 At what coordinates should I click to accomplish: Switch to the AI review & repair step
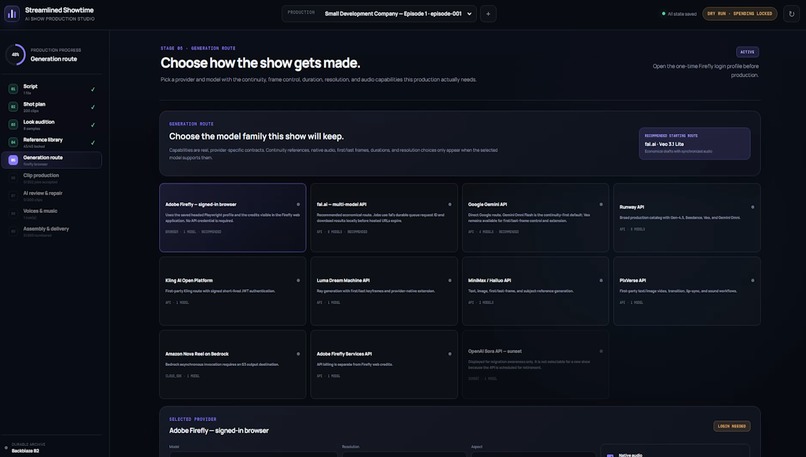click(51, 196)
